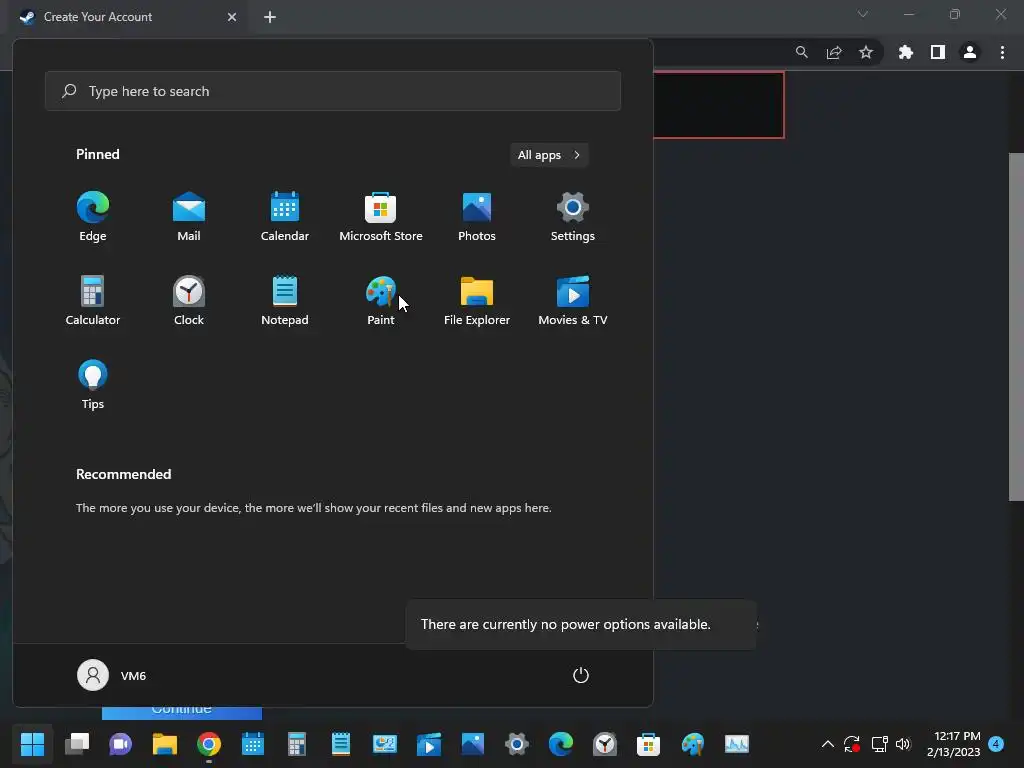Launch the pinned Movies & TV app

tap(573, 300)
